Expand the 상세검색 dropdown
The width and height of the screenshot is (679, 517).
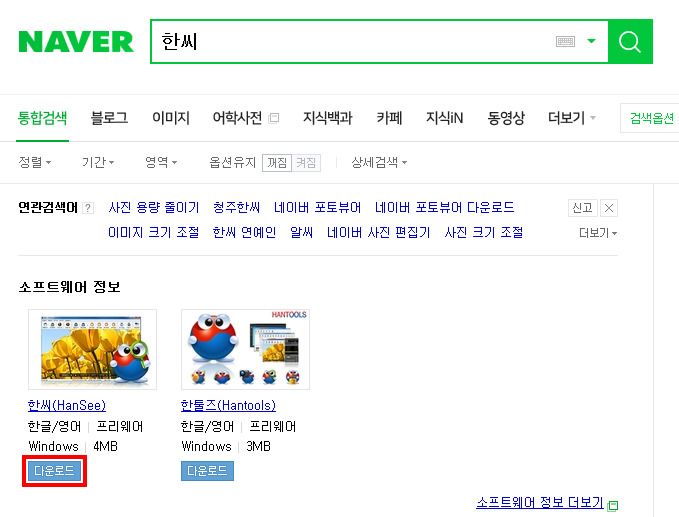coord(379,162)
